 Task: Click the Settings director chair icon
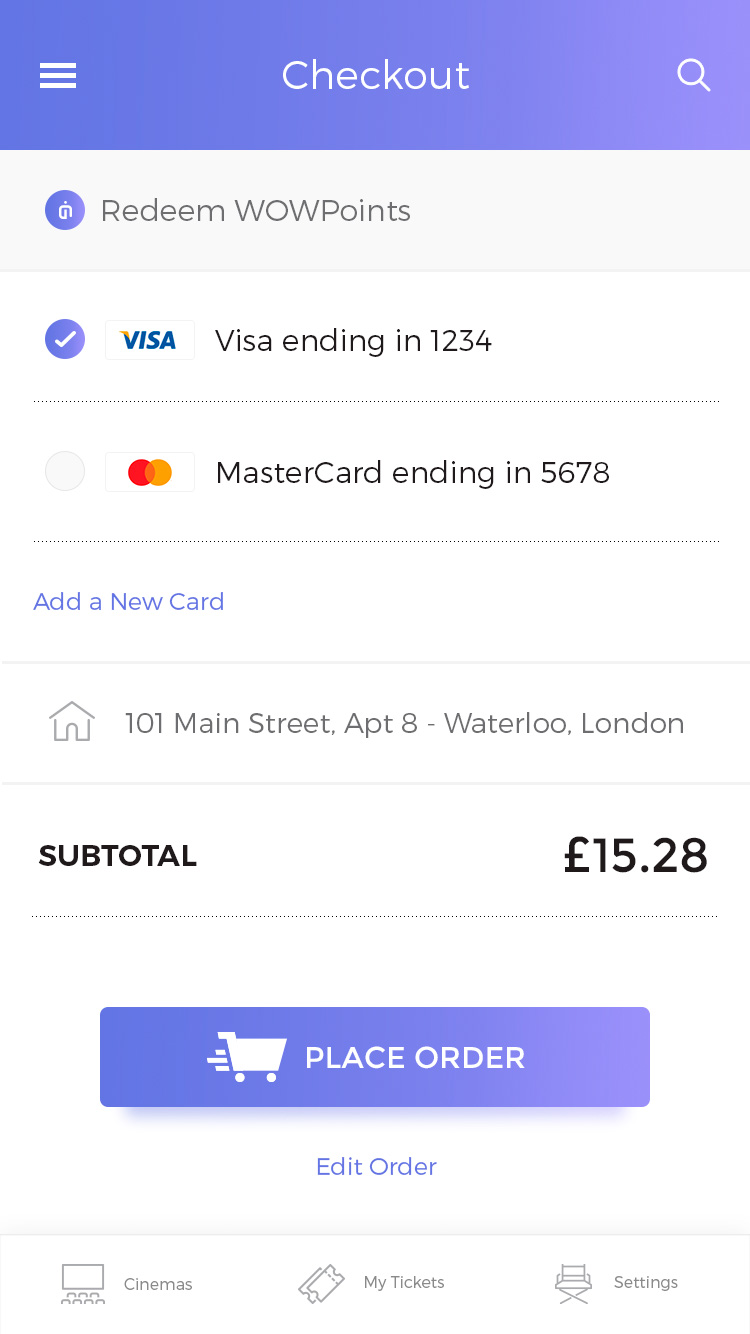[x=573, y=1283]
